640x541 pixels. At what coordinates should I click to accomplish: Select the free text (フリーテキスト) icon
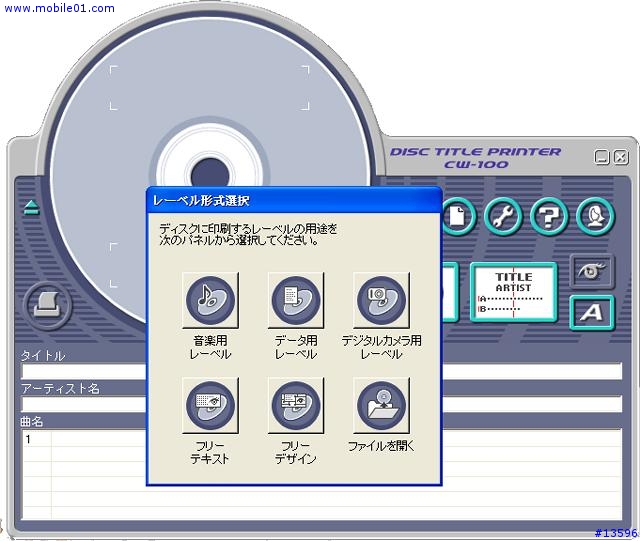[x=210, y=405]
